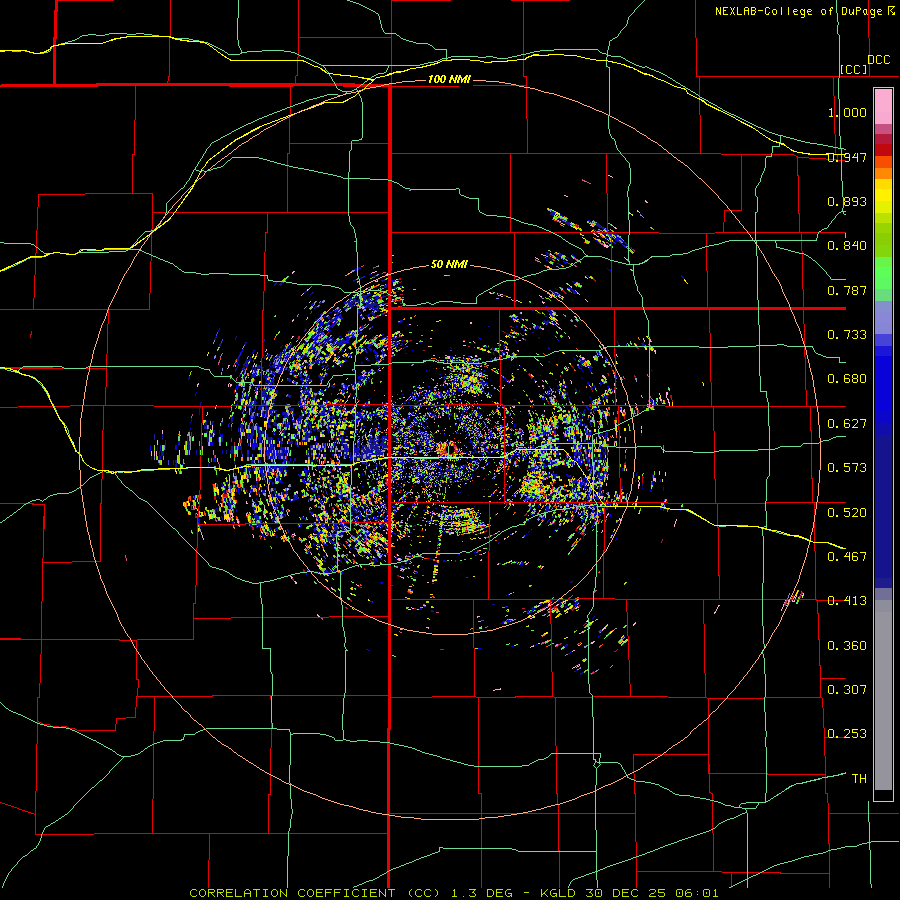The height and width of the screenshot is (900, 900).
Task: Click the 0.253 scale value
Action: pos(847,734)
